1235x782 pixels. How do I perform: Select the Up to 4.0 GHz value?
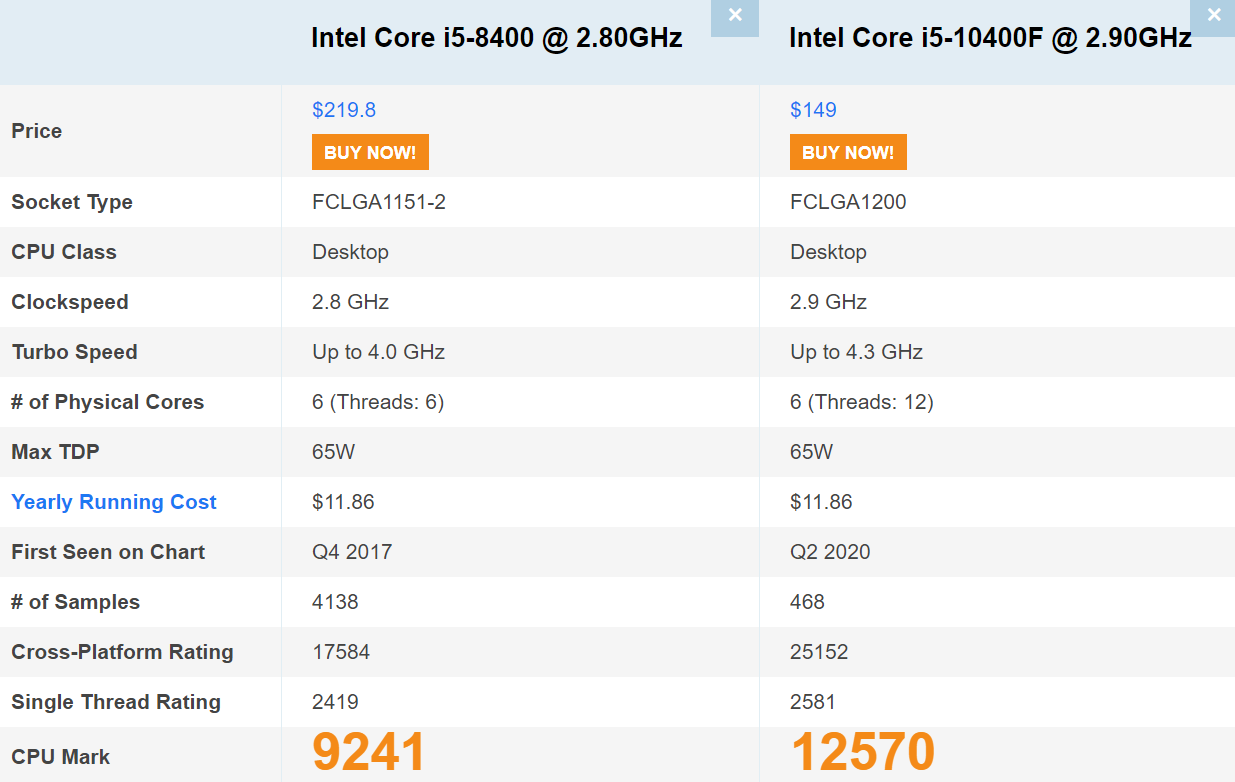(378, 352)
